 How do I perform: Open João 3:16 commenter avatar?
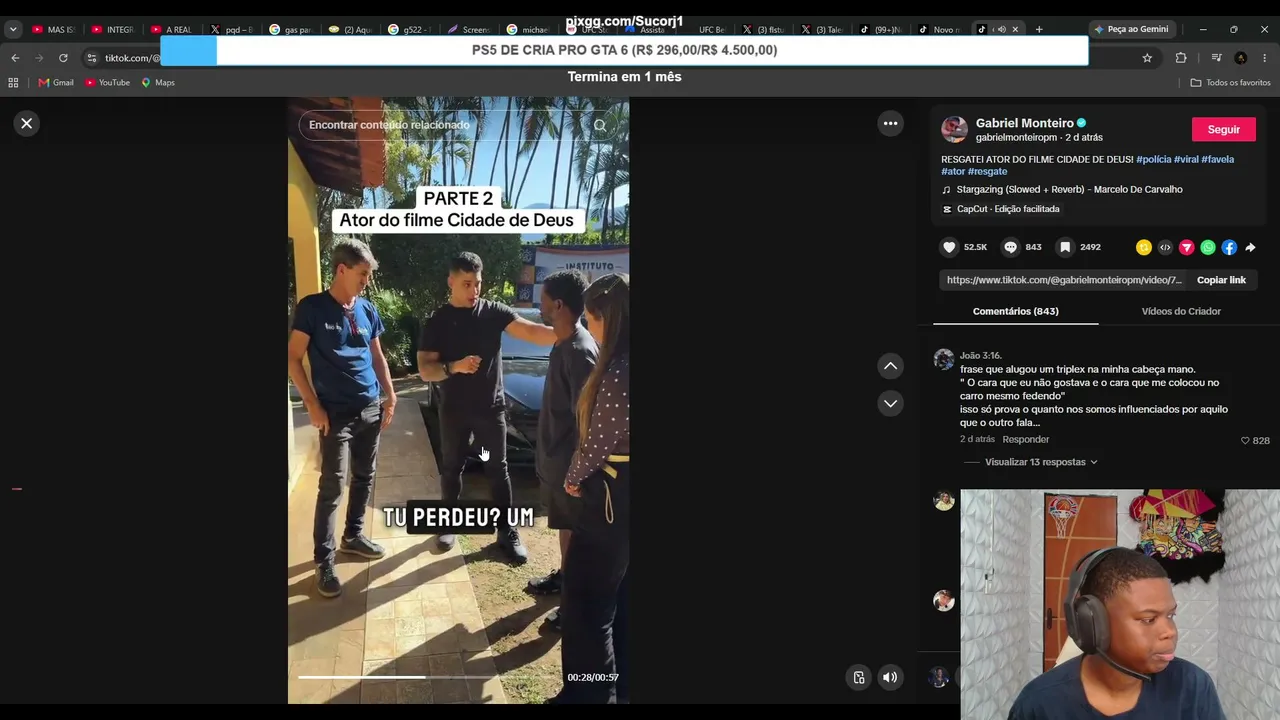(944, 360)
